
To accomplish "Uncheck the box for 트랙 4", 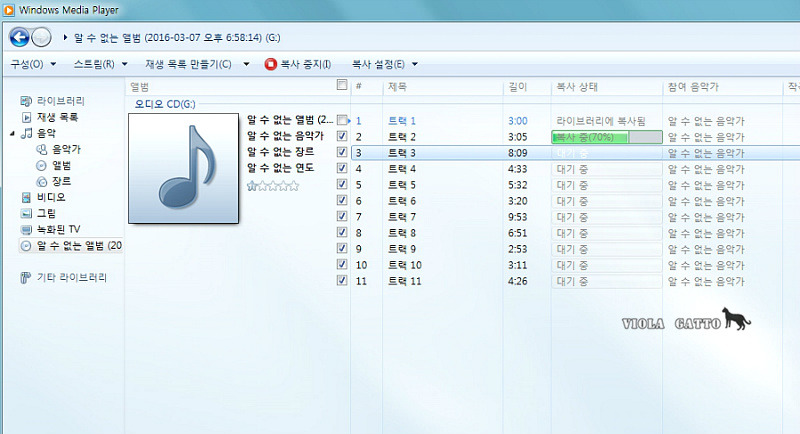I will click(x=342, y=168).
